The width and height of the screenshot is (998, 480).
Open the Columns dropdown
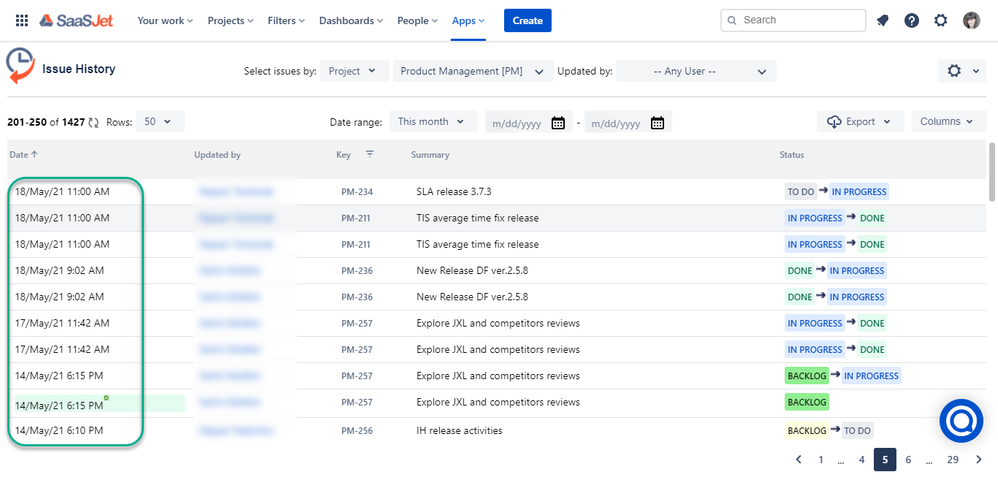pyautogui.click(x=949, y=122)
